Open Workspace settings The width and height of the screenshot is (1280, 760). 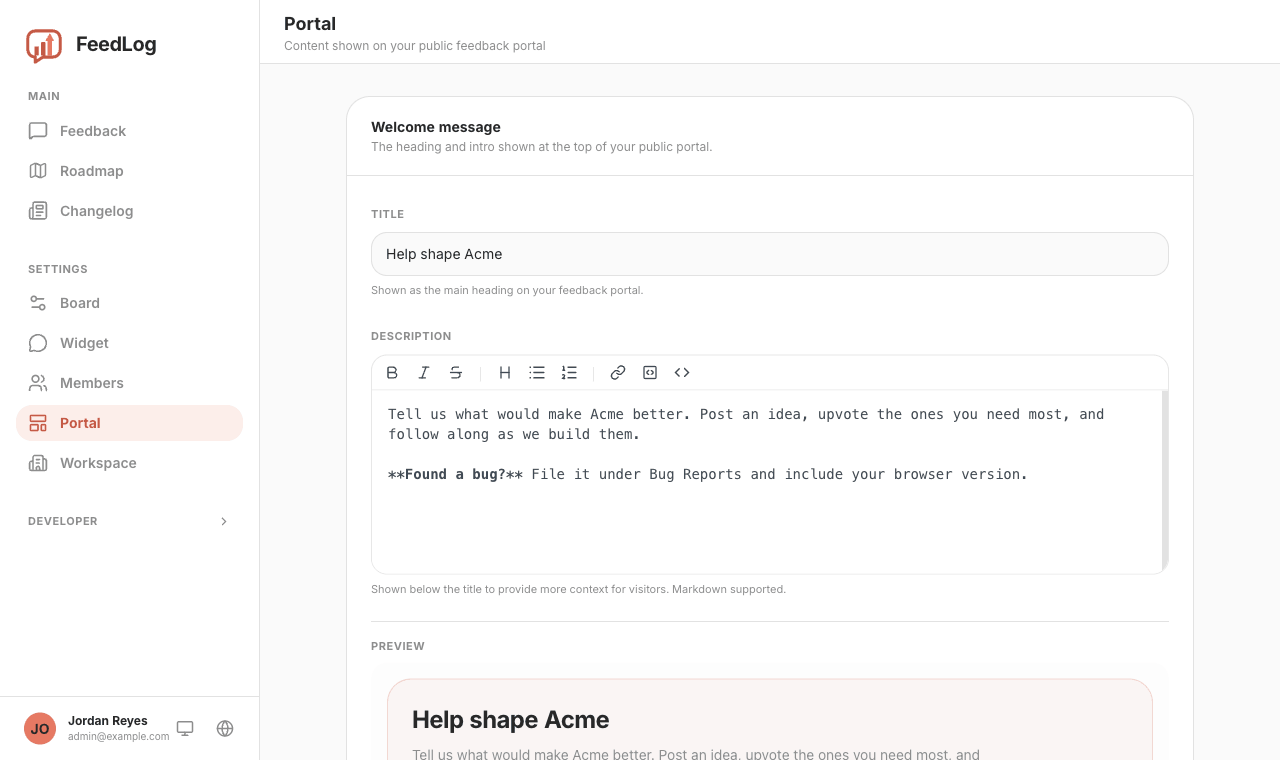point(129,463)
